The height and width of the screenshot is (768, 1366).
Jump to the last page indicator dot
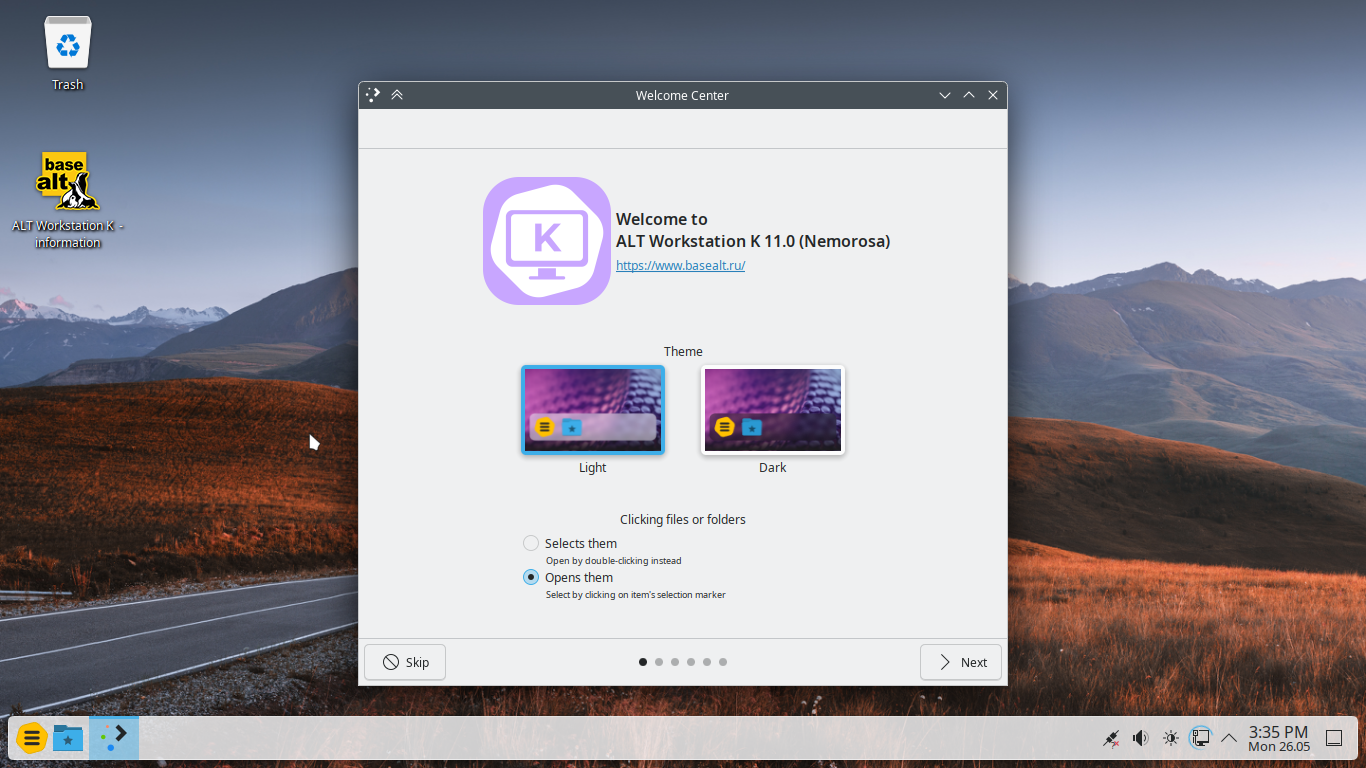723,662
